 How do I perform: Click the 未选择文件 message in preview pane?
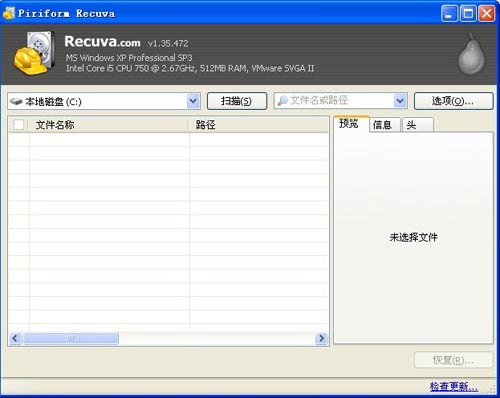point(413,237)
